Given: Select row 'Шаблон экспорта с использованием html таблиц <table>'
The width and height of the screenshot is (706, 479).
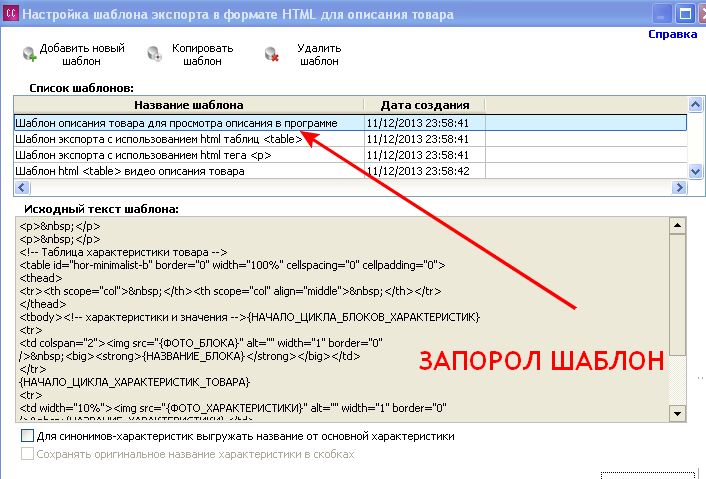Looking at the screenshot, I should click(350, 139).
